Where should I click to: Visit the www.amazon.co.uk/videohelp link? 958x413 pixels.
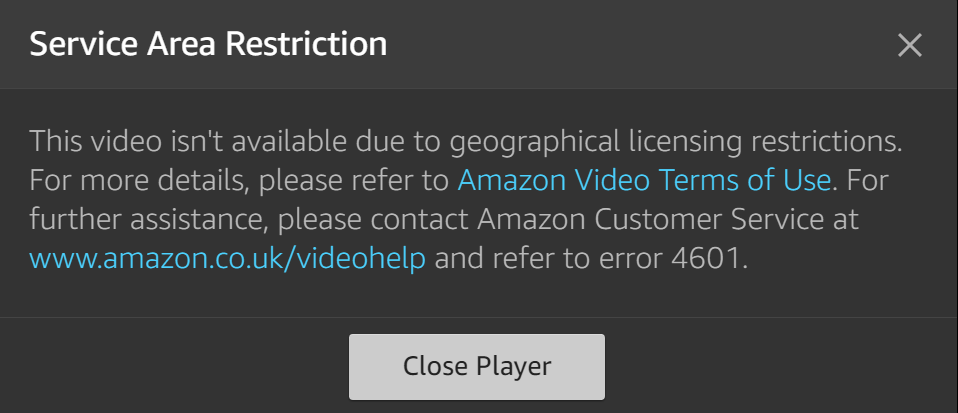pos(228,258)
